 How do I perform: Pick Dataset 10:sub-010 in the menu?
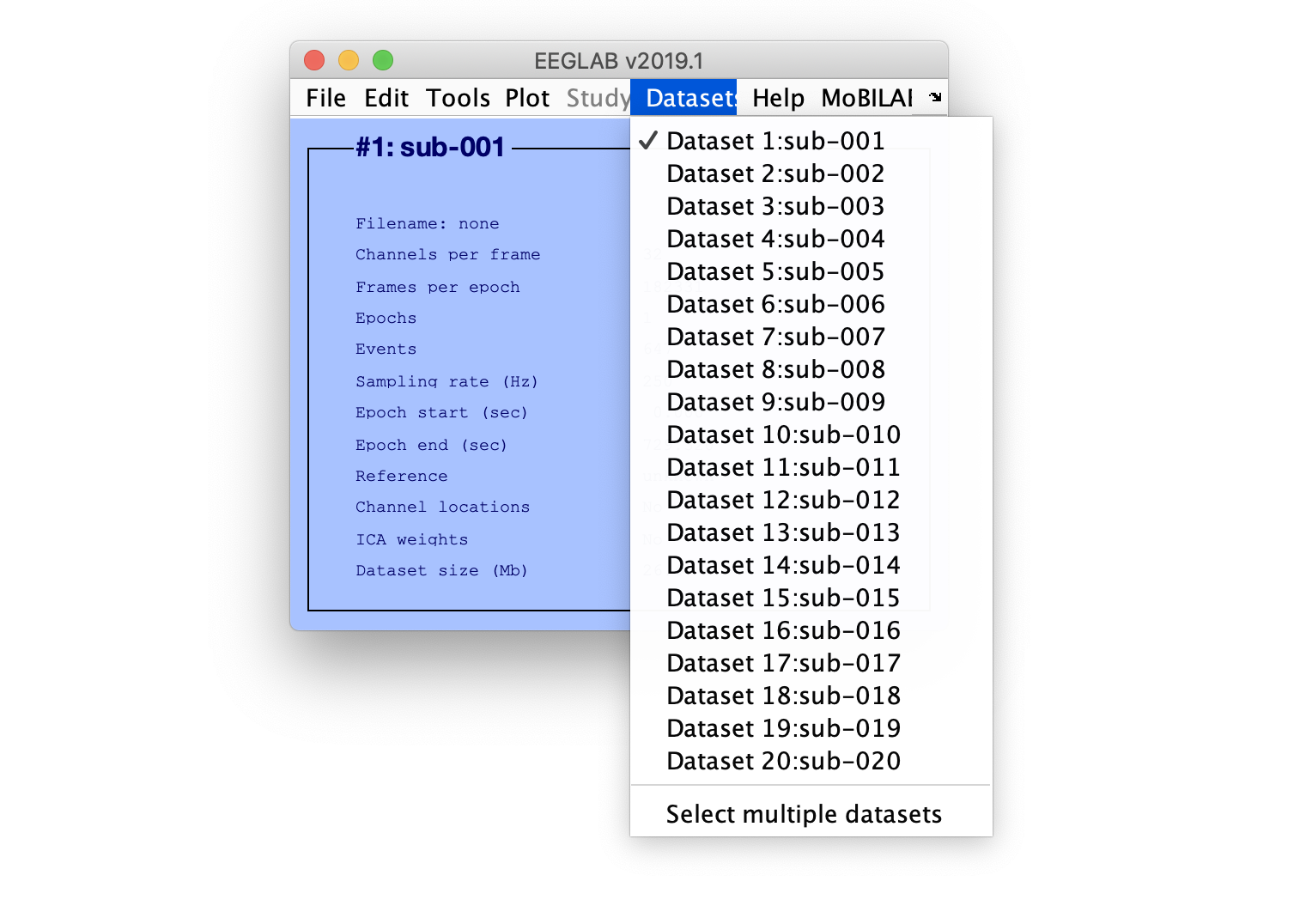pyautogui.click(x=782, y=435)
